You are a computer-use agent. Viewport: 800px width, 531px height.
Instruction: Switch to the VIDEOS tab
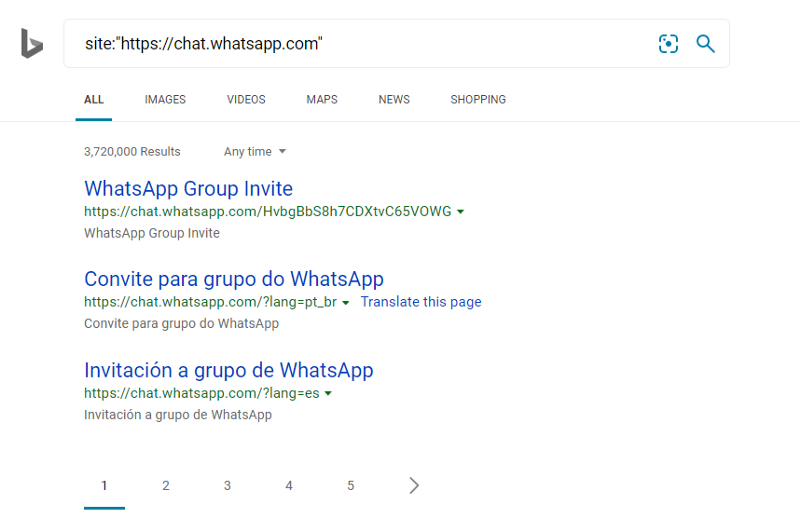tap(246, 99)
